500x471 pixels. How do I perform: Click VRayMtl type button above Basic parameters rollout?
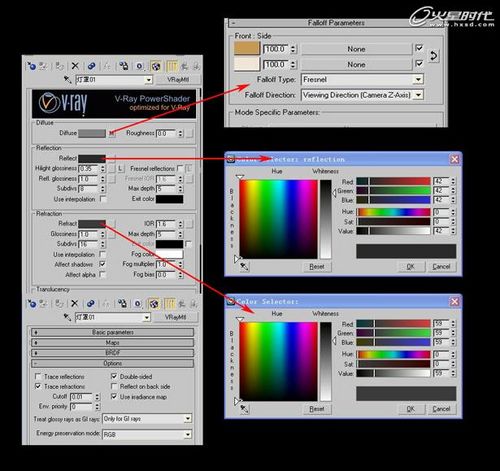point(176,317)
